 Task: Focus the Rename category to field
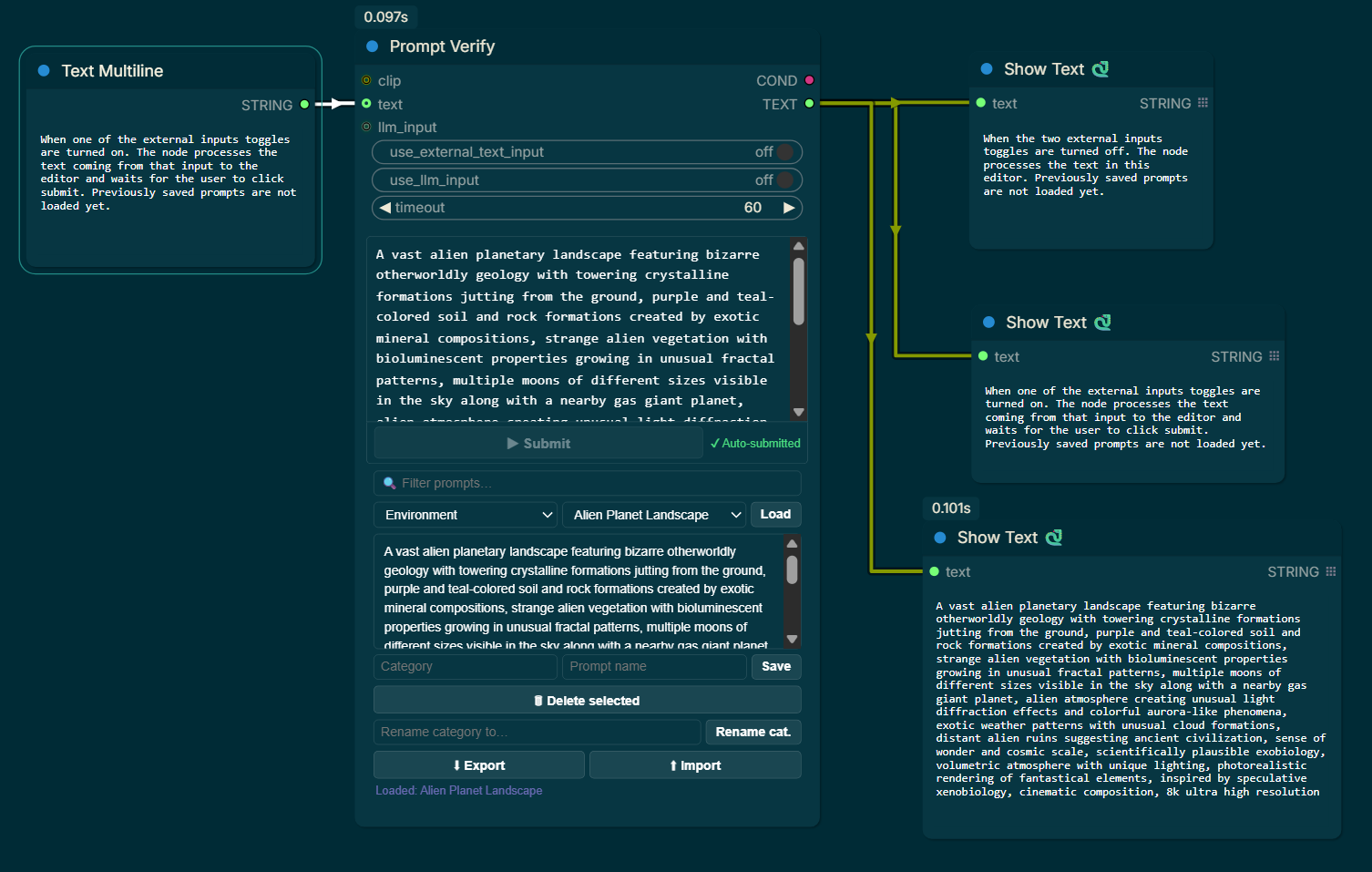click(x=538, y=732)
